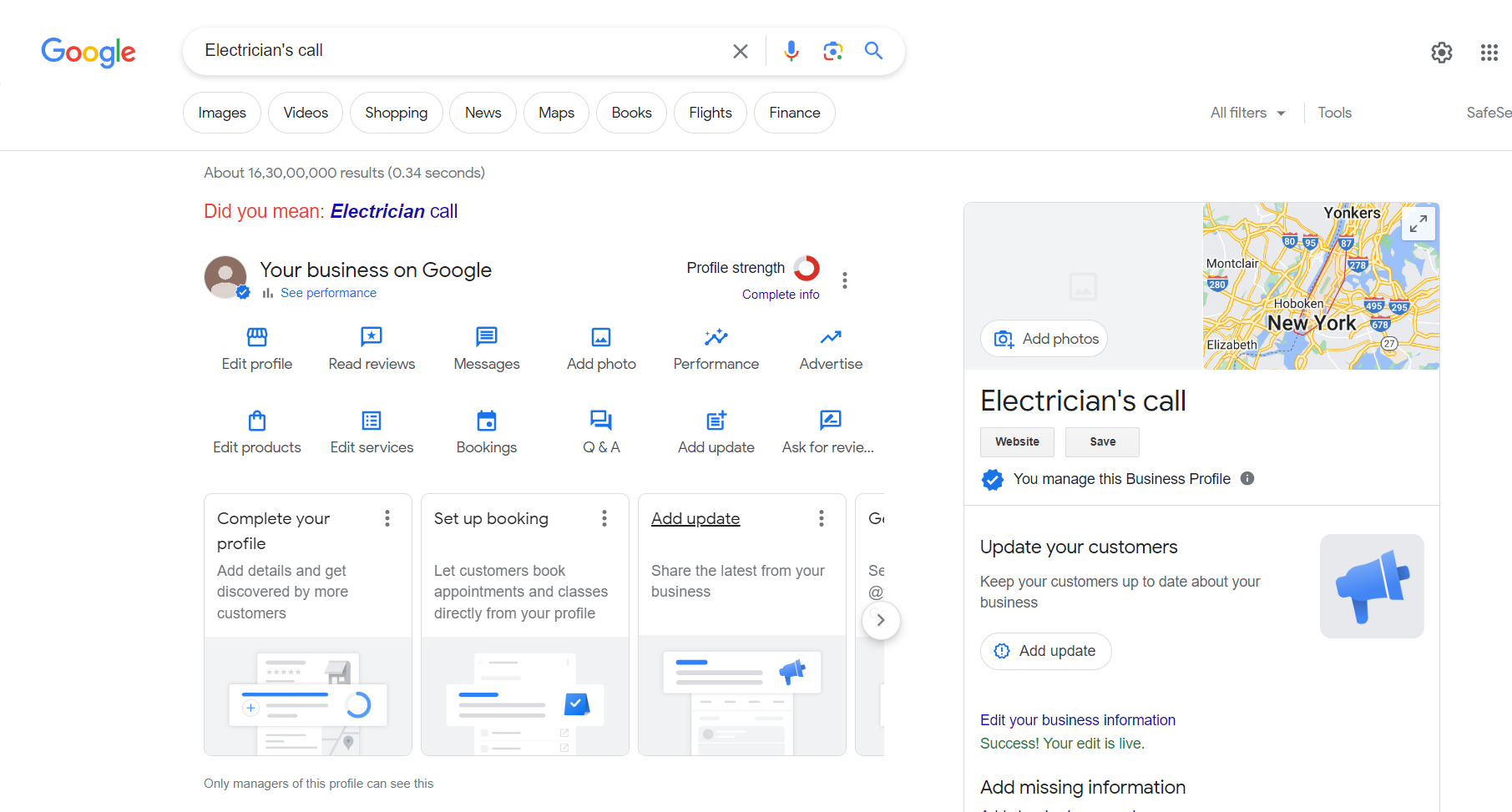This screenshot has width=1512, height=812.
Task: Click the suggested 'Electrician call' correction link
Action: [394, 211]
